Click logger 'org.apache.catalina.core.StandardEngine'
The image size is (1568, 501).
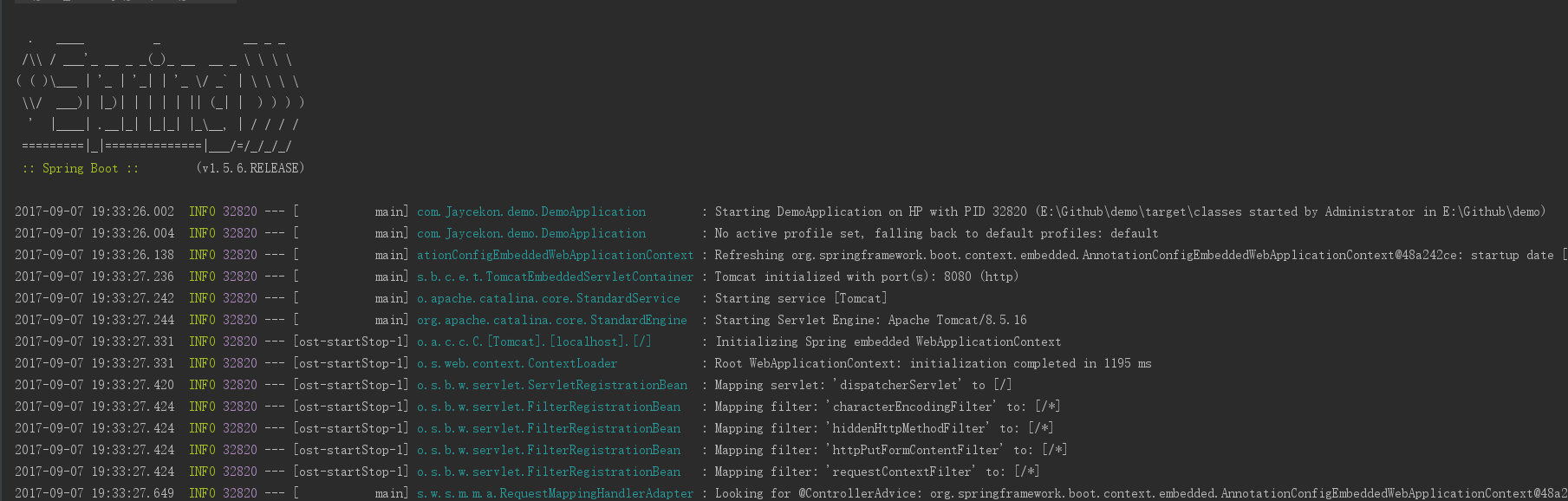(552, 320)
